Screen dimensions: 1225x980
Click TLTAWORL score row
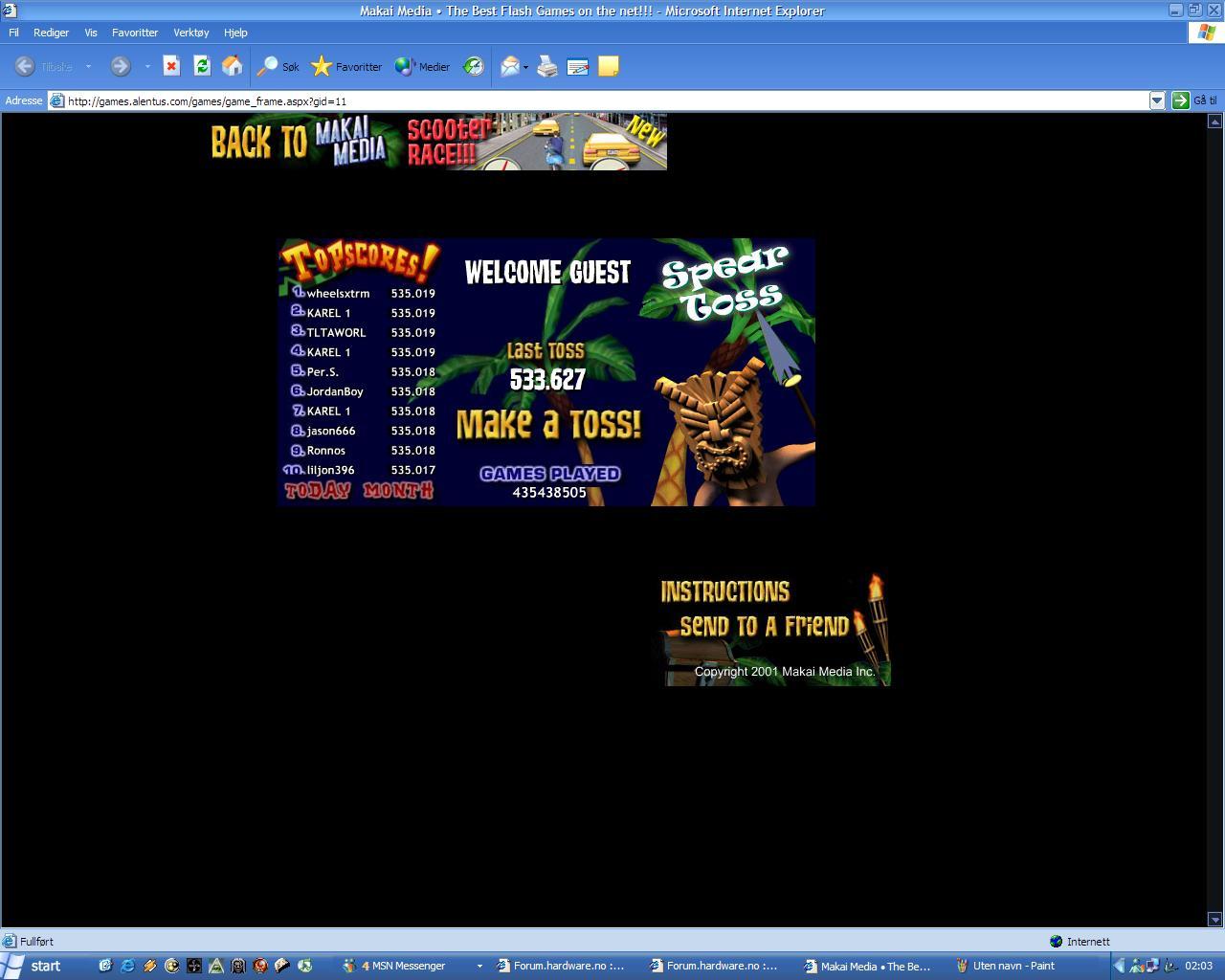click(x=364, y=333)
